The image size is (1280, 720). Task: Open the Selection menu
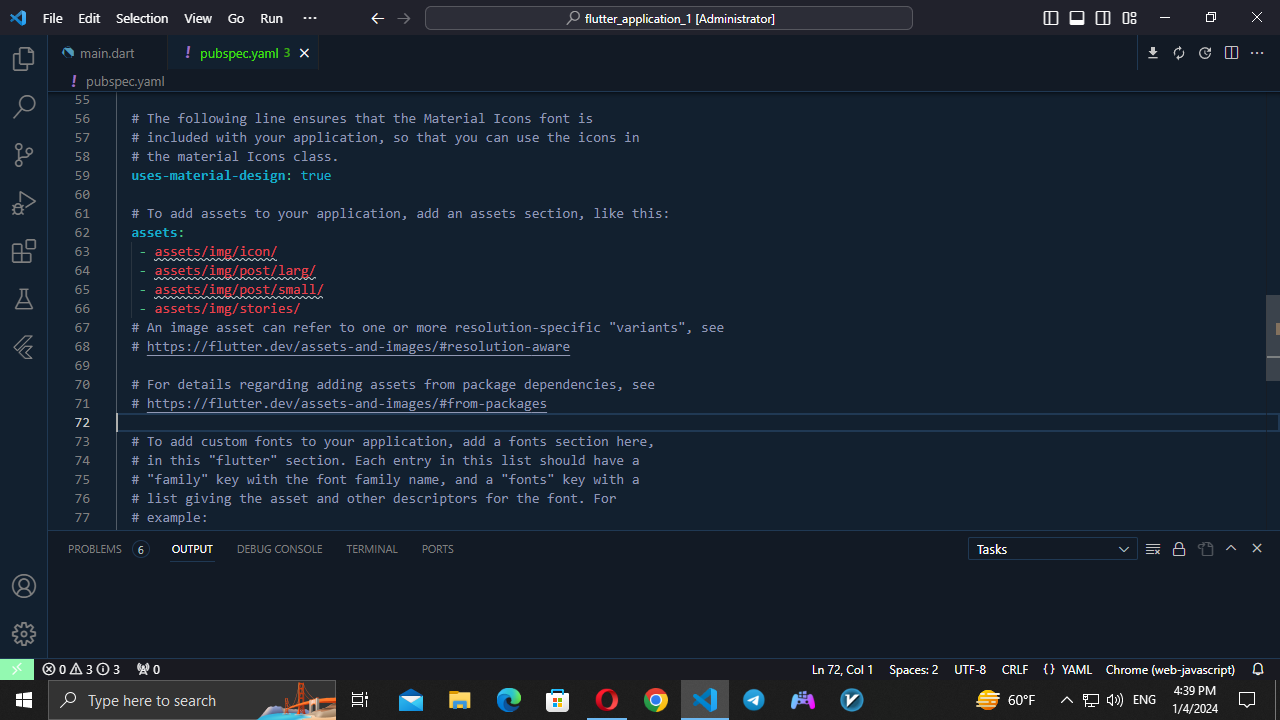[x=142, y=18]
